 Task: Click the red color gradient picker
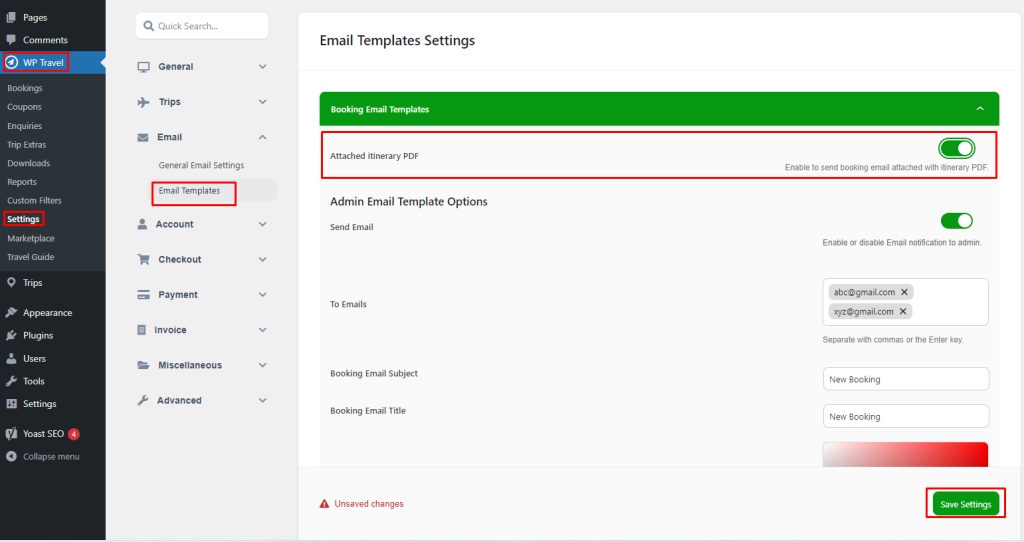point(905,454)
